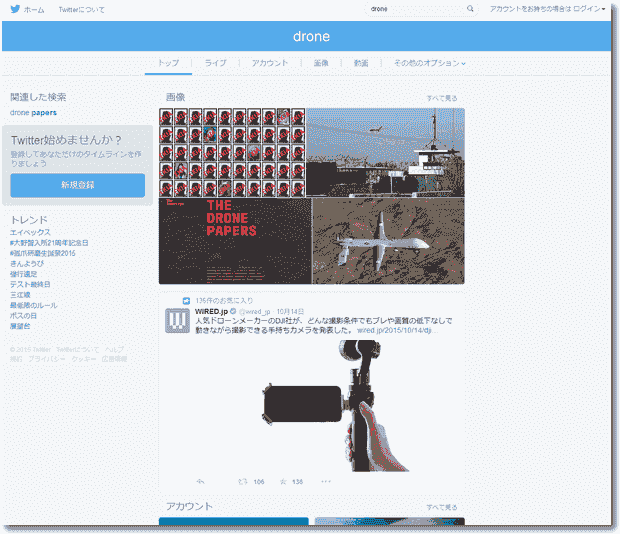Click the 10月14日 tweet timestamp
The width and height of the screenshot is (620, 534).
coord(290,311)
